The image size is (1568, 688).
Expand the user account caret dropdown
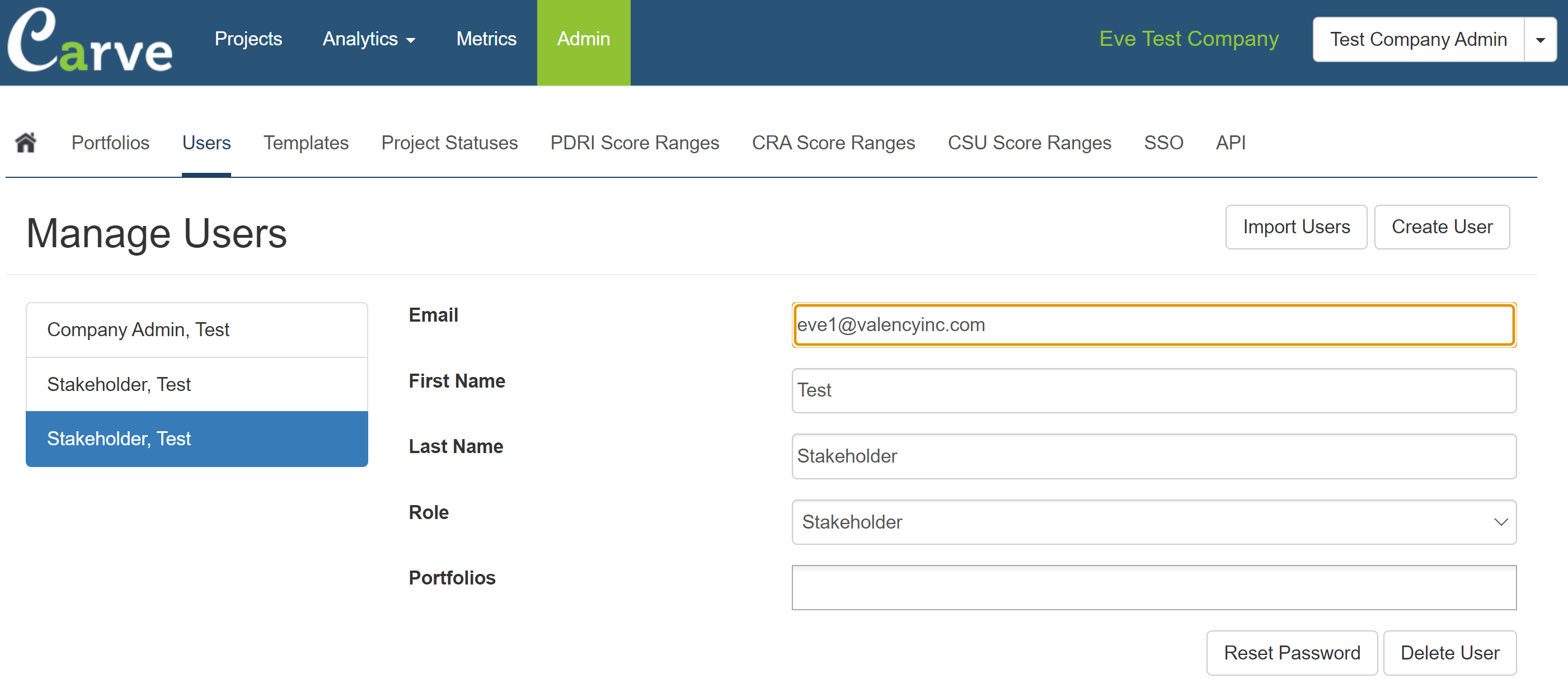click(1540, 40)
